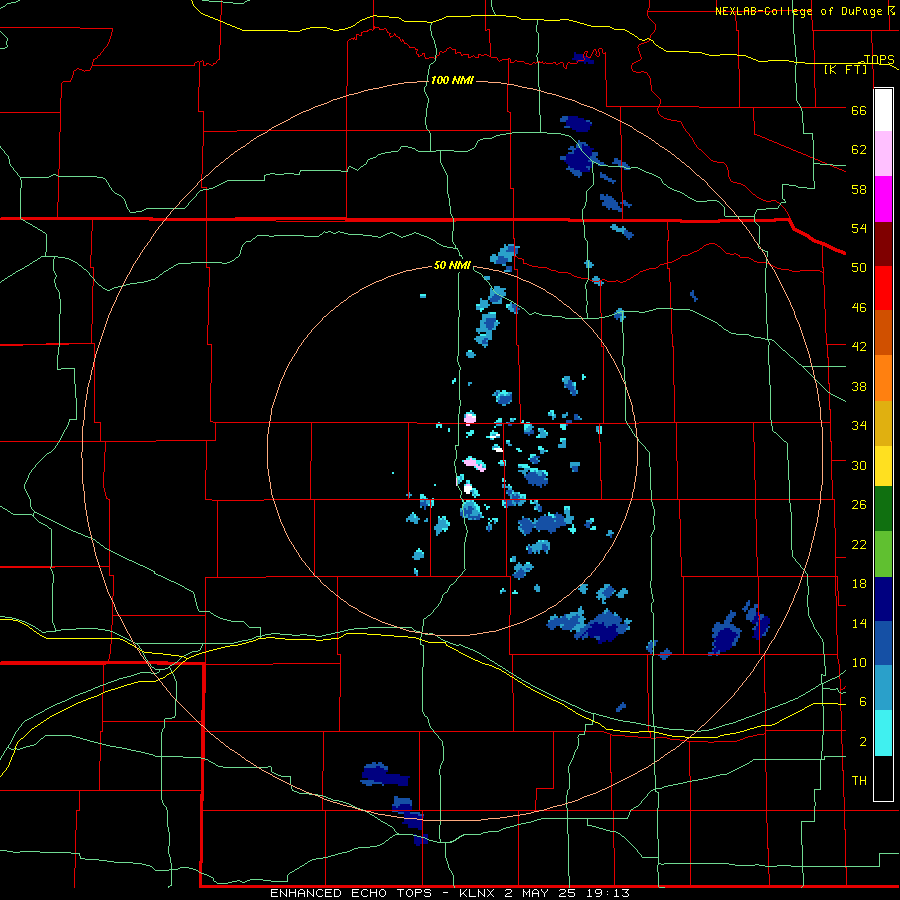Click the '14' legend value

[x=859, y=624]
